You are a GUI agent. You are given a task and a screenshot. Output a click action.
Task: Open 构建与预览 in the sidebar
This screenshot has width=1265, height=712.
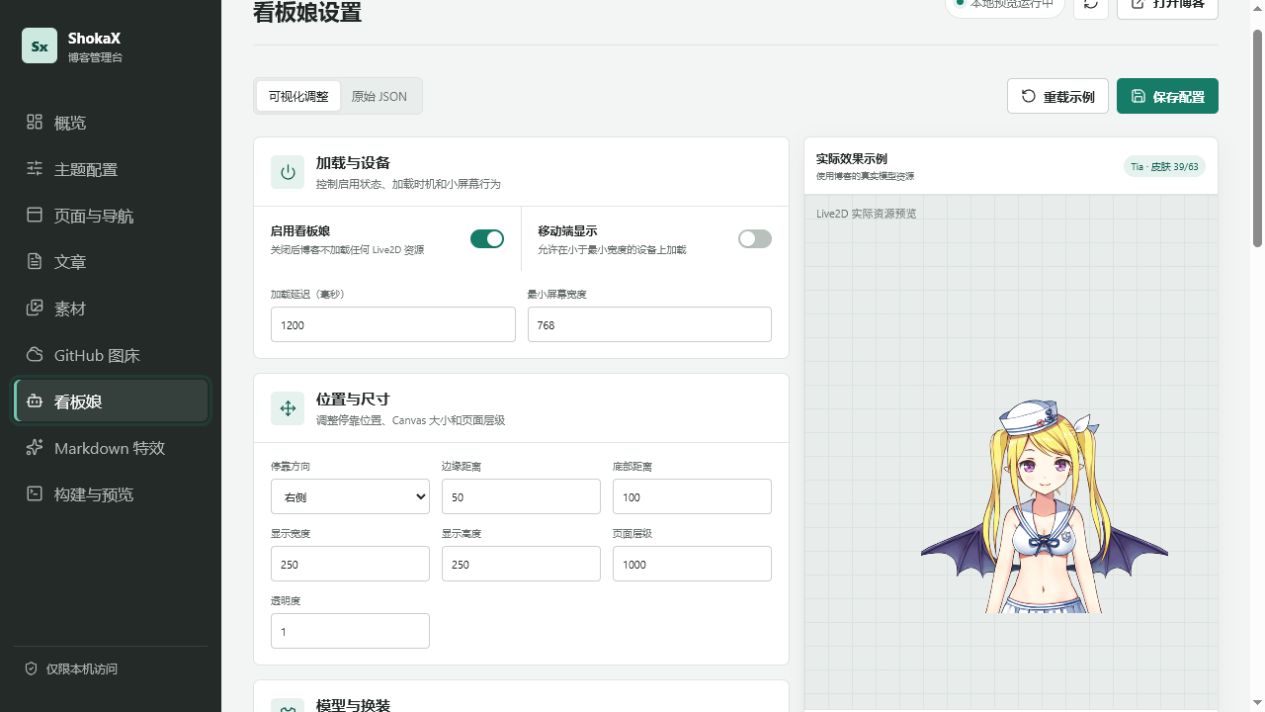110,494
